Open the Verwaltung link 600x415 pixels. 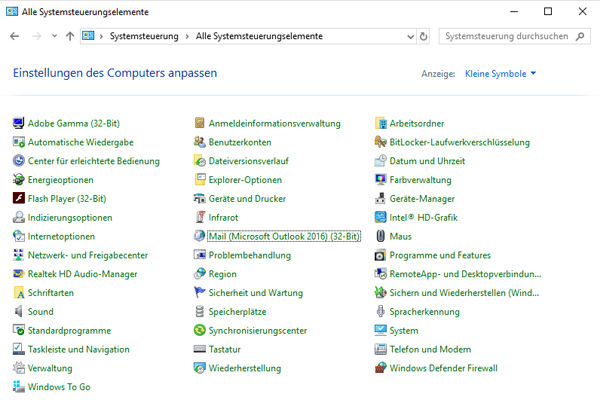[50, 368]
